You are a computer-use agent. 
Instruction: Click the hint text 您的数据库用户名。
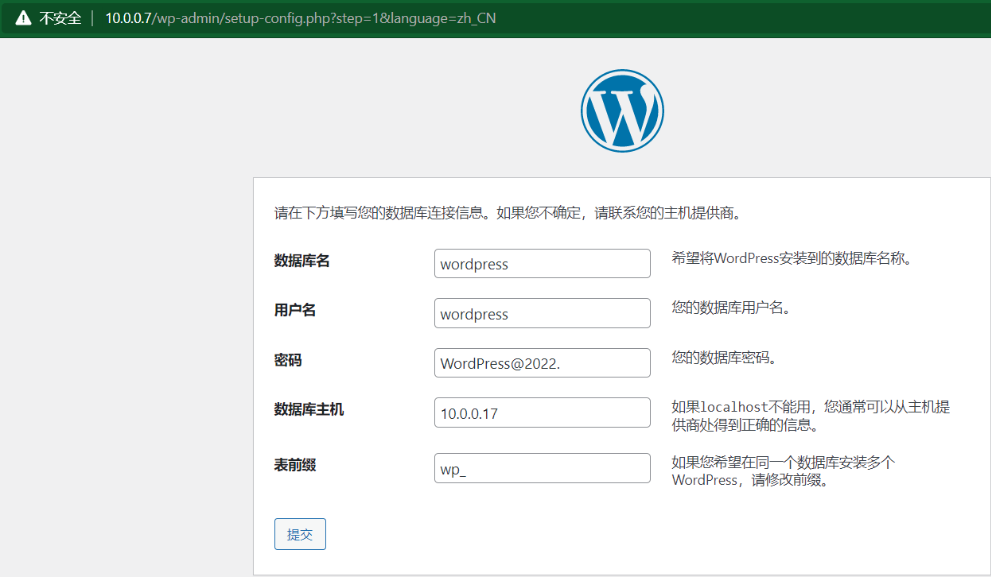731,308
